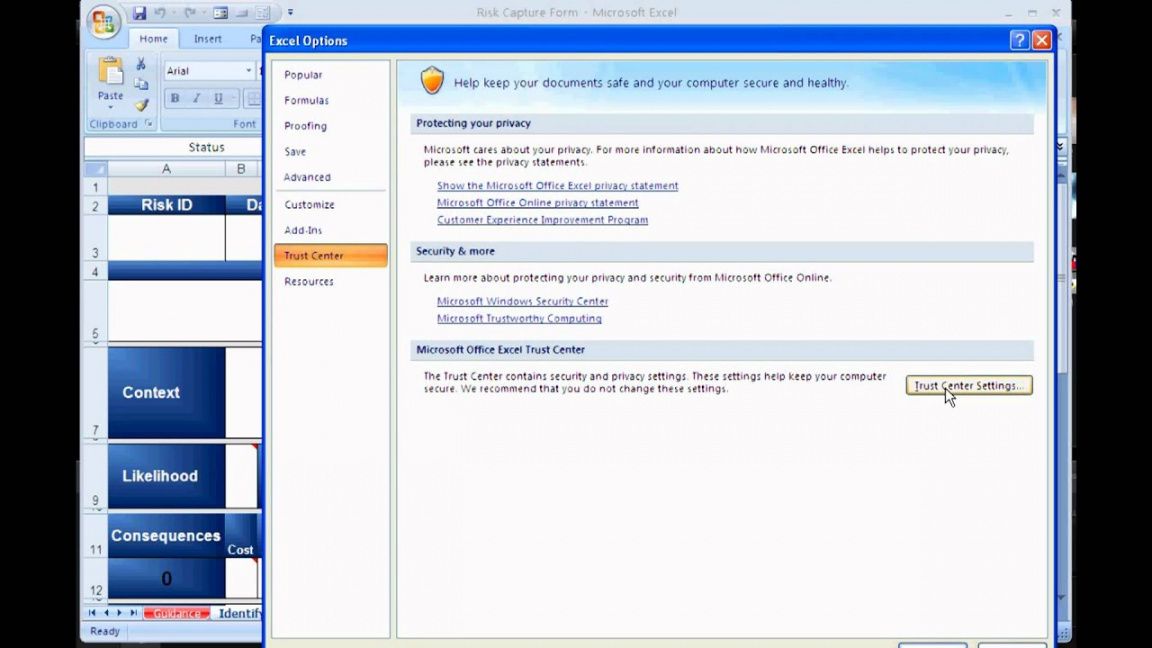Select Advanced in Excel Options sidebar

(307, 177)
